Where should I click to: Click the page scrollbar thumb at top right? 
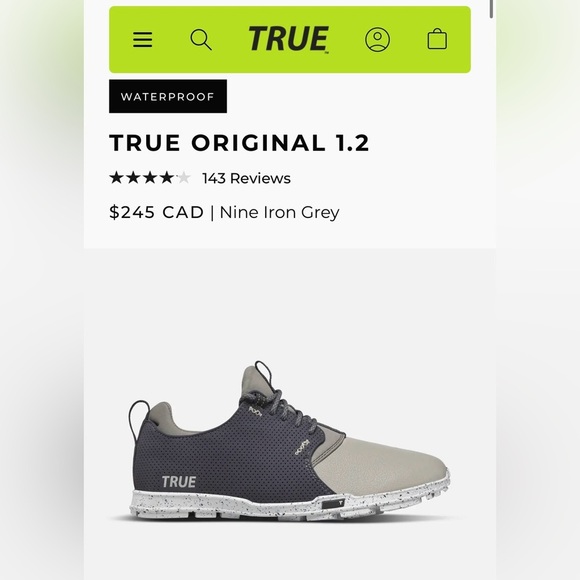point(491,9)
